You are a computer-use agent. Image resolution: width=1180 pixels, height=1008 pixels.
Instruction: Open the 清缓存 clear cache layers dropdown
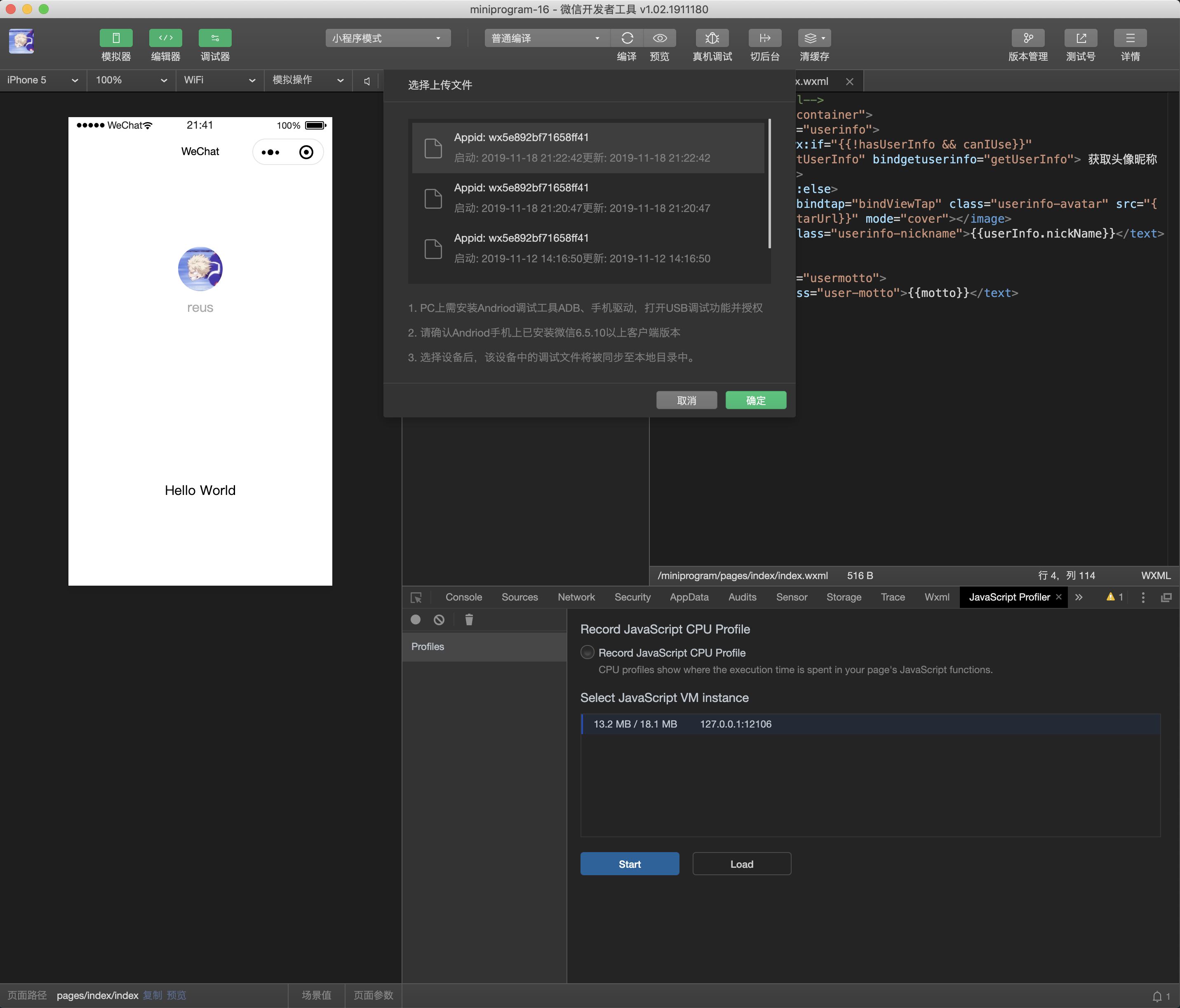(x=814, y=38)
